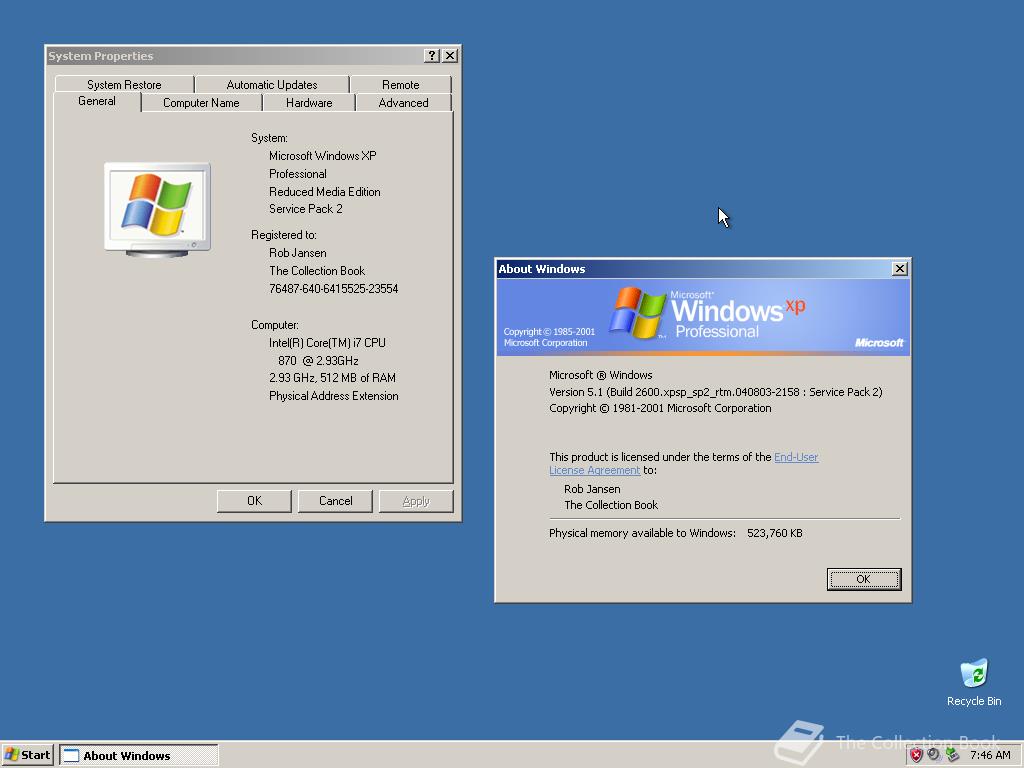
Task: Select the General tab
Action: [97, 101]
